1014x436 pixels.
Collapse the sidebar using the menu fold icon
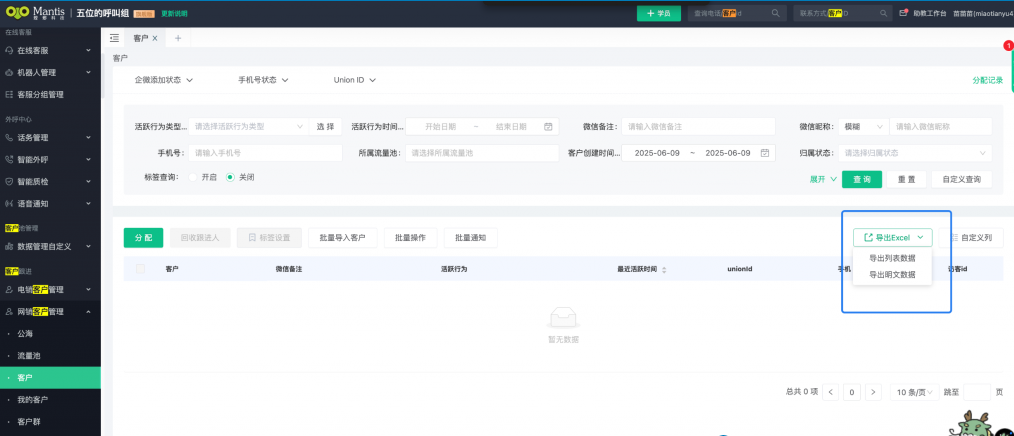click(x=114, y=38)
